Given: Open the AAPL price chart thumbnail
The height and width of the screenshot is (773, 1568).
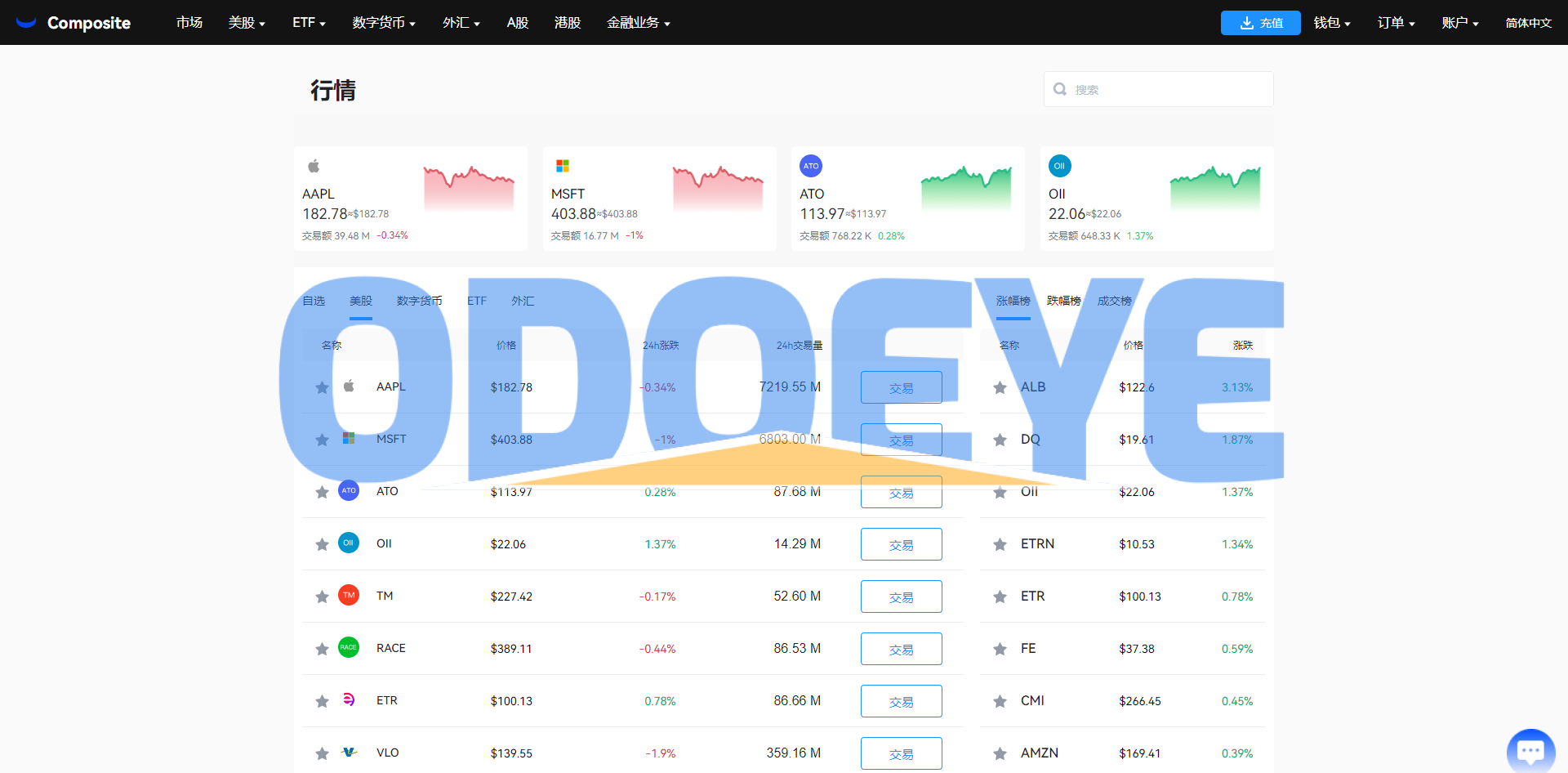Looking at the screenshot, I should 469,188.
